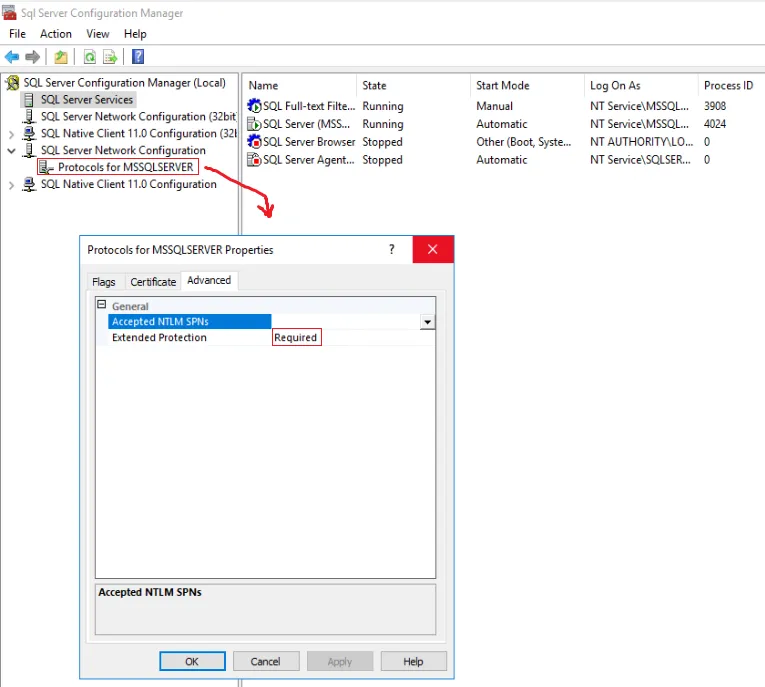Click the blue Help toolbar icon
Screen dimensions: 765x687
tap(138, 57)
